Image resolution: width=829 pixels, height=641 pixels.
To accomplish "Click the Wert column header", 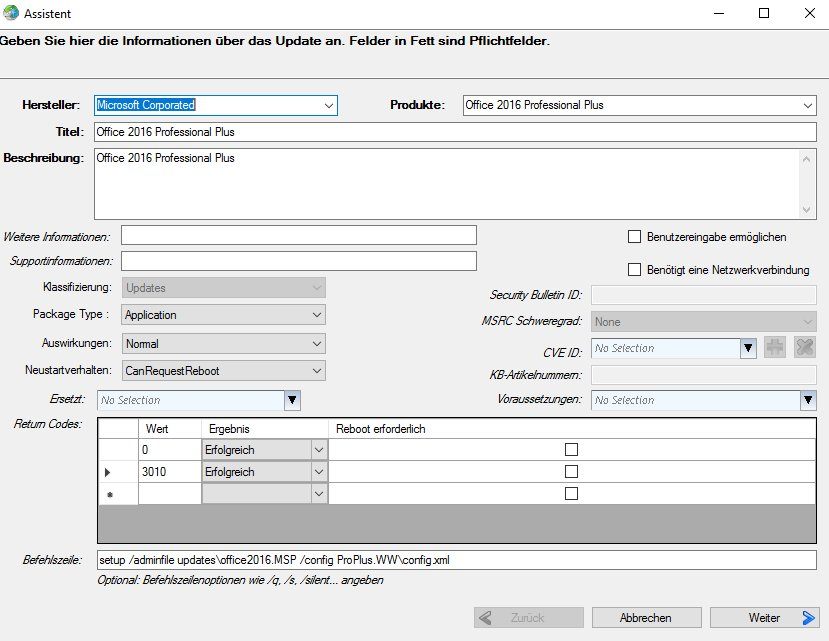I will tap(170, 429).
